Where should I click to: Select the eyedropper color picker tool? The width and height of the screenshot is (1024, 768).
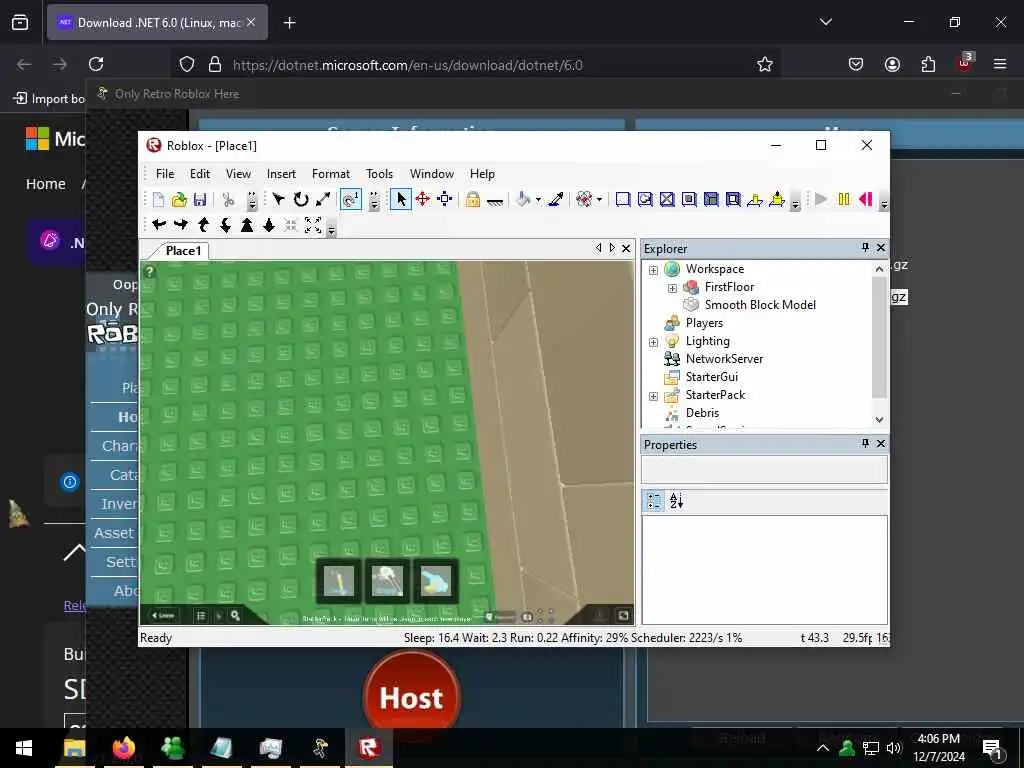pyautogui.click(x=556, y=200)
